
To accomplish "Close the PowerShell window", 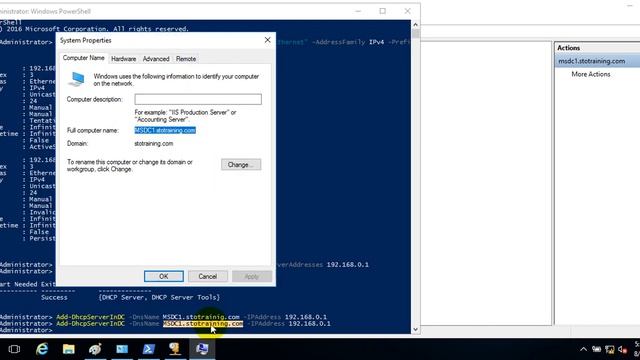I will 407,11.
